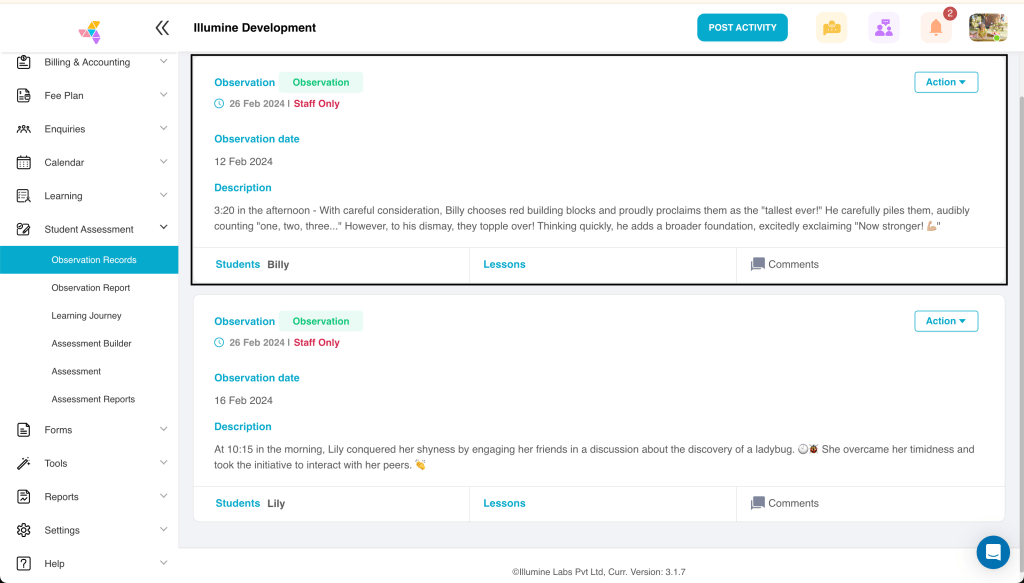Image resolution: width=1024 pixels, height=583 pixels.
Task: Click the Enquiries people icon
Action: click(x=24, y=129)
